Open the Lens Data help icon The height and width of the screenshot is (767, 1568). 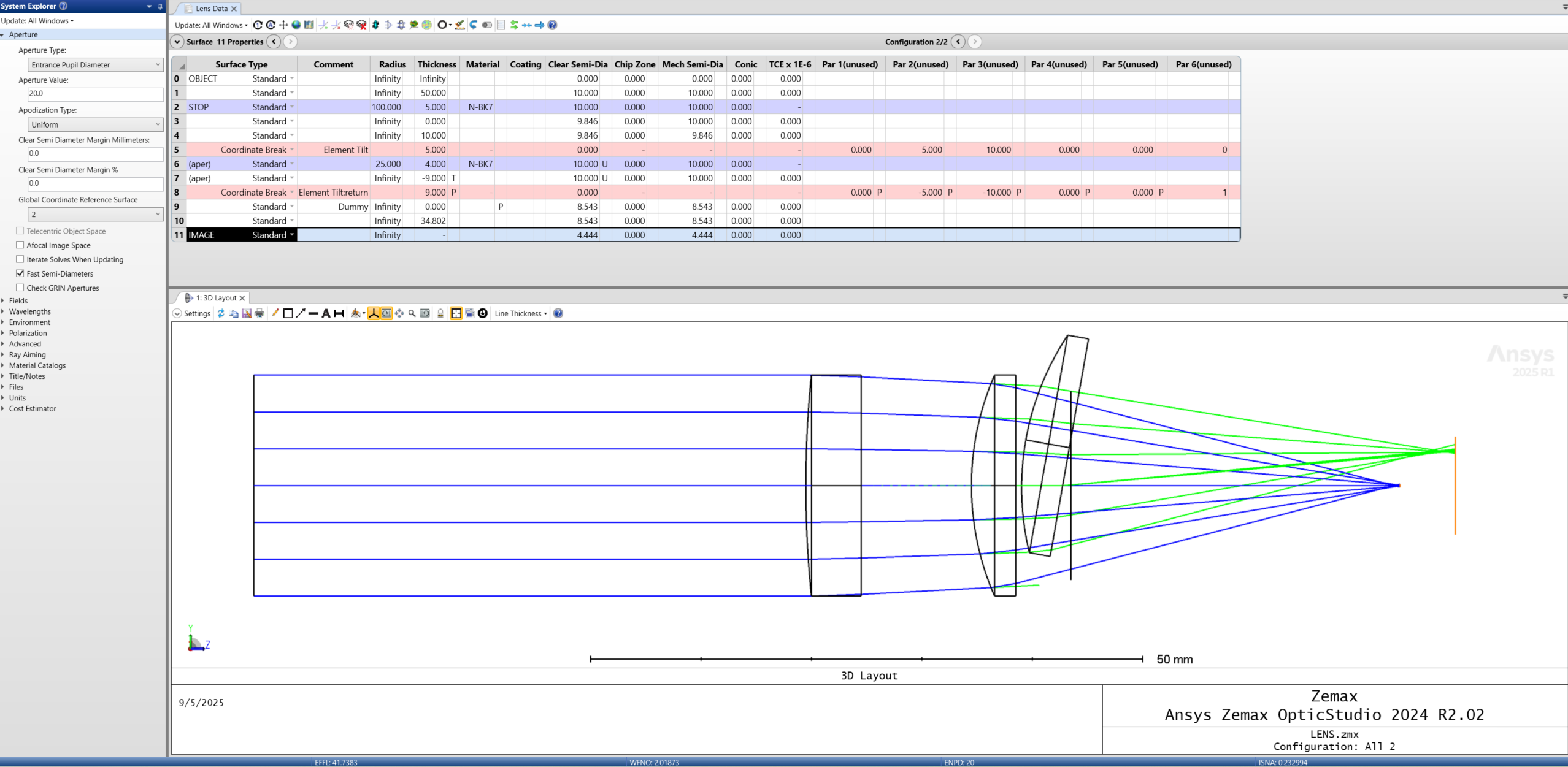551,25
